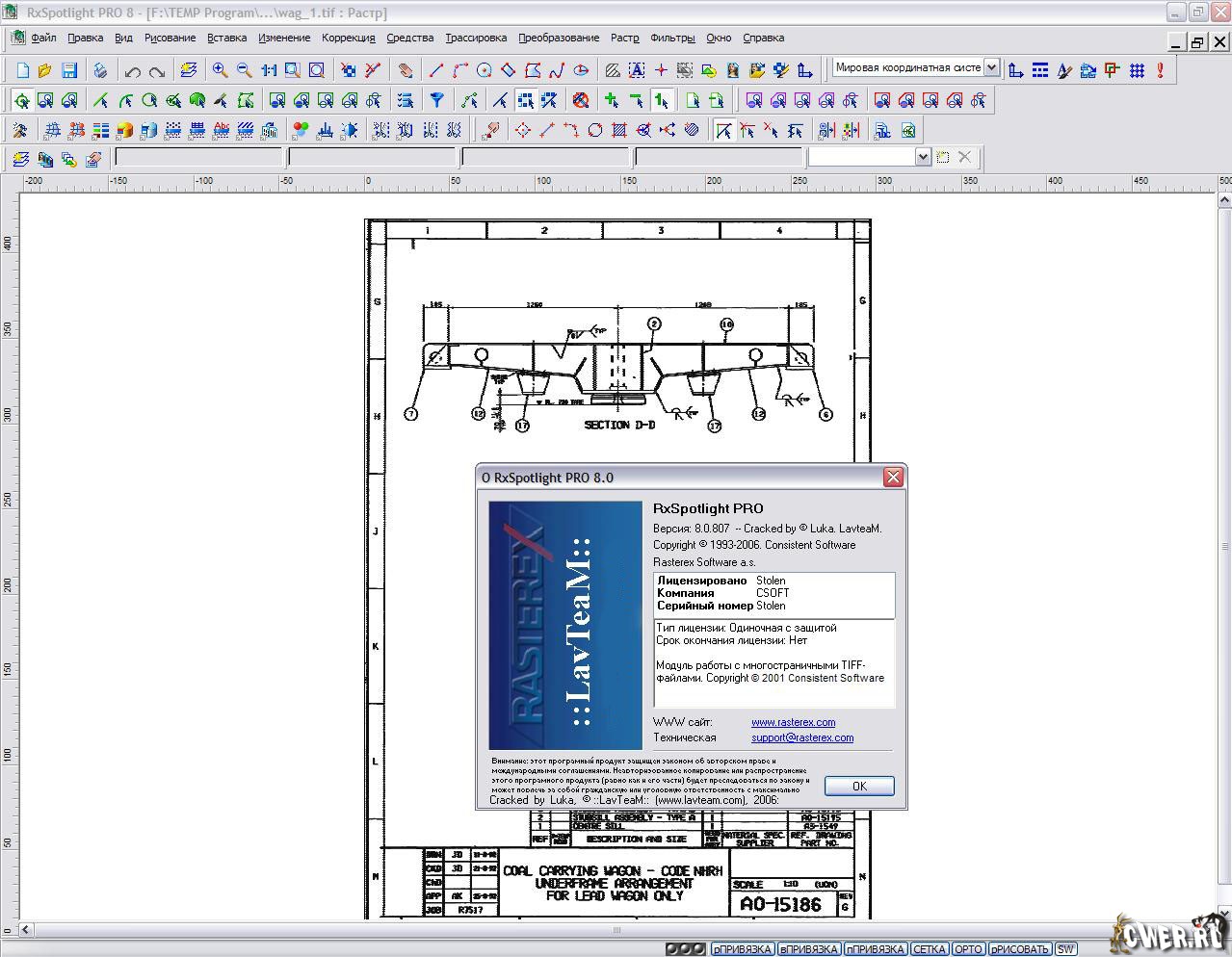Set zoom to 1:1 scale
Image resolution: width=1232 pixels, height=957 pixels.
pyautogui.click(x=268, y=70)
